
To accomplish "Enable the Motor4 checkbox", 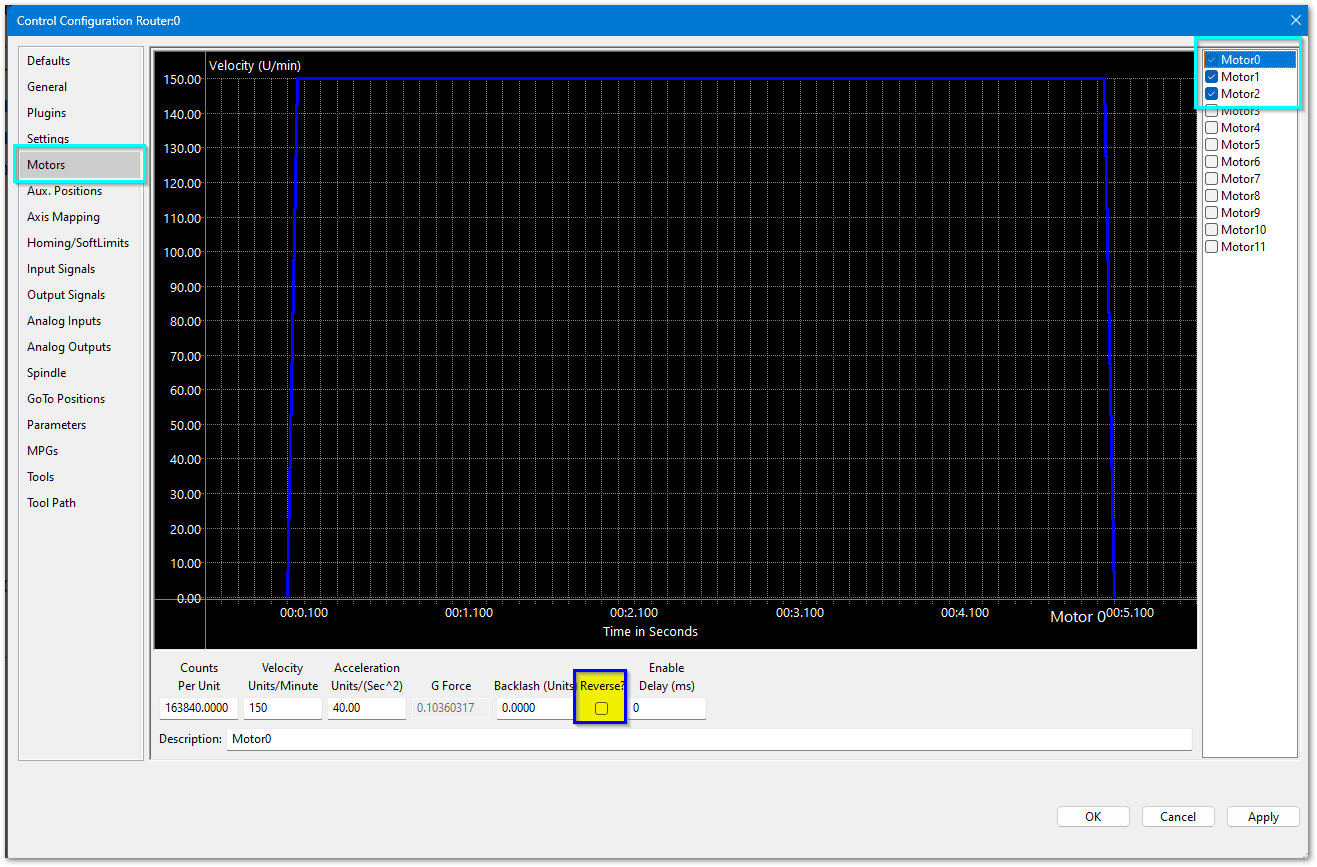I will 1211,128.
